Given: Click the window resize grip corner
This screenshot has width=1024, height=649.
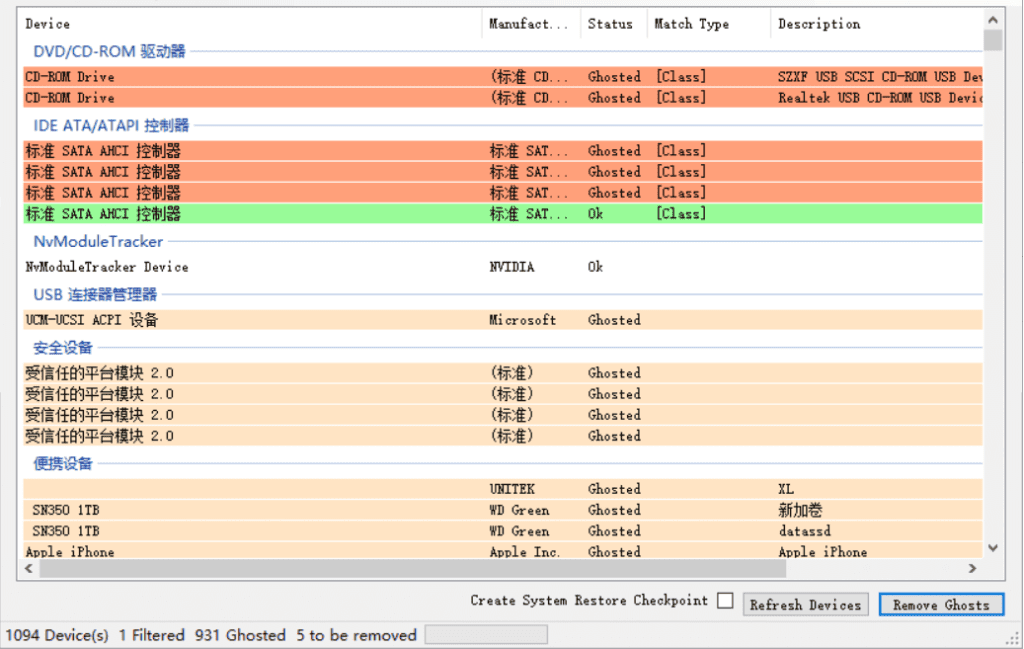Looking at the screenshot, I should tap(1014, 641).
